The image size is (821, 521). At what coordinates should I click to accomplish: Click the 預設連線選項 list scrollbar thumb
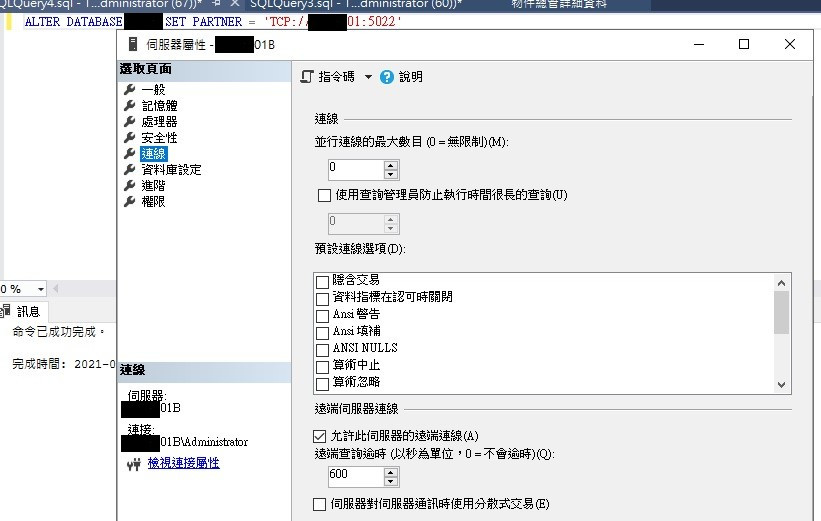point(781,312)
